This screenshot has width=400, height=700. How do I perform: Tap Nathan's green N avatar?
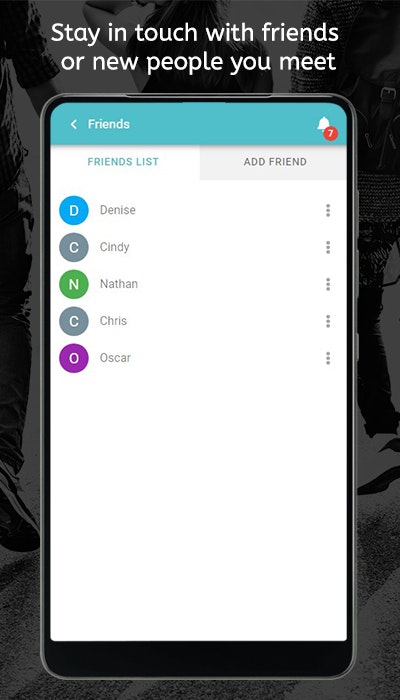74,284
